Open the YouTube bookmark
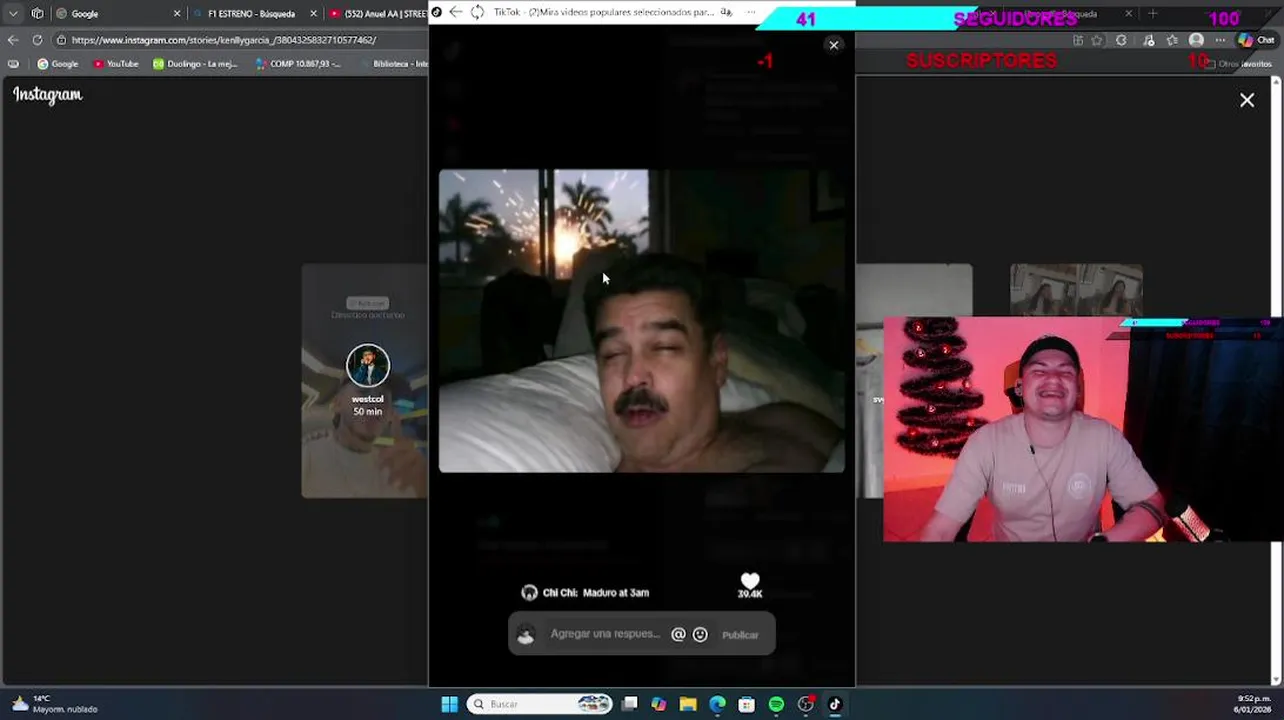The width and height of the screenshot is (1284, 720). 116,64
